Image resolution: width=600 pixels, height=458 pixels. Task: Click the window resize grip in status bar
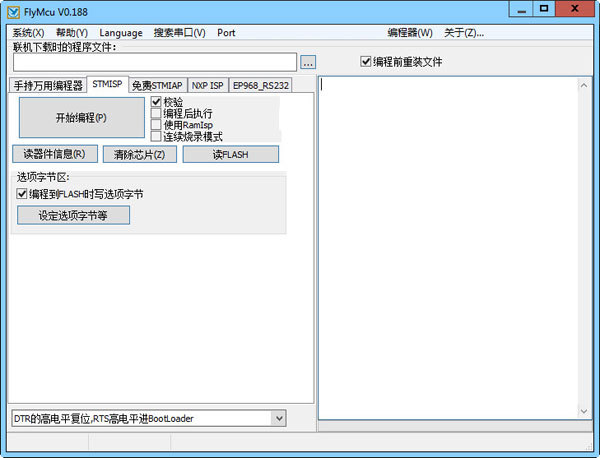pos(589,447)
